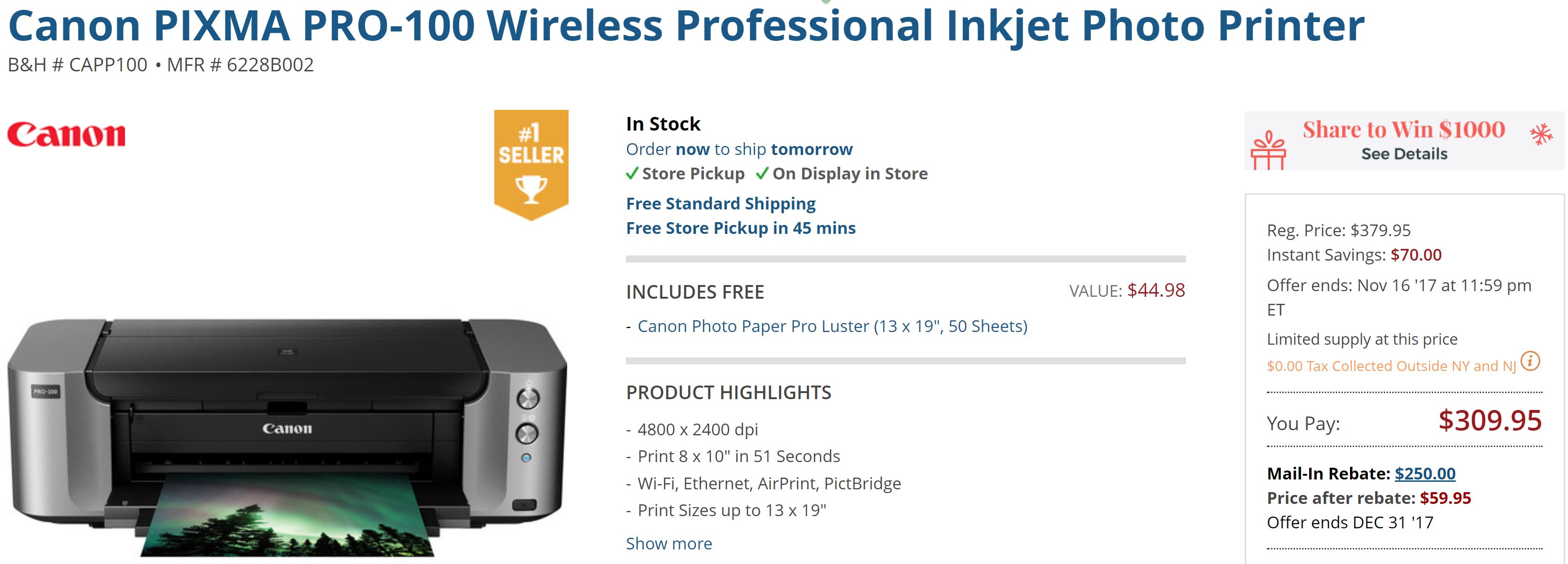Click Free Store Pickup in 45 mins
1568x564 pixels.
pyautogui.click(x=740, y=228)
